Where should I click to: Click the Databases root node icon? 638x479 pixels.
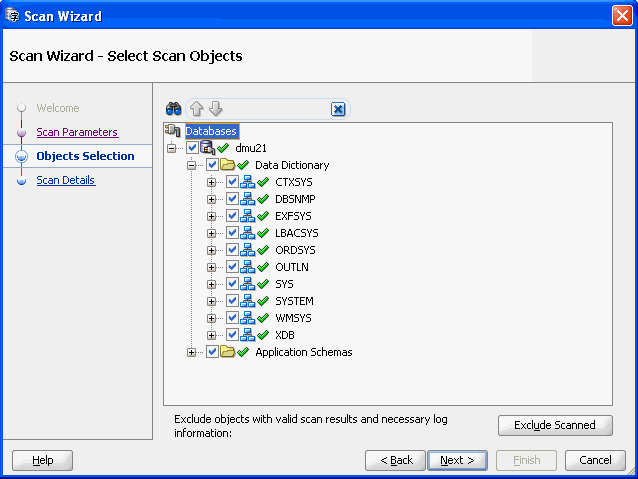(173, 131)
